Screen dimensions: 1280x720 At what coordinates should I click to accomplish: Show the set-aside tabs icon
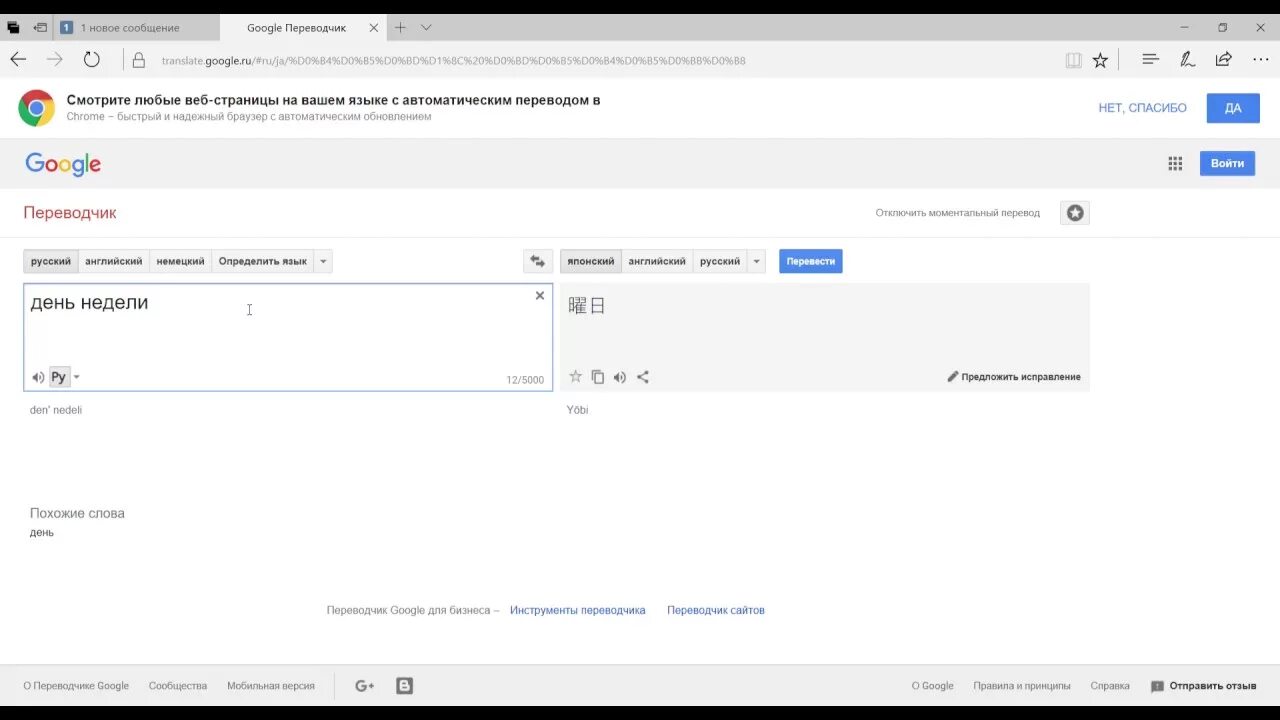coord(13,28)
